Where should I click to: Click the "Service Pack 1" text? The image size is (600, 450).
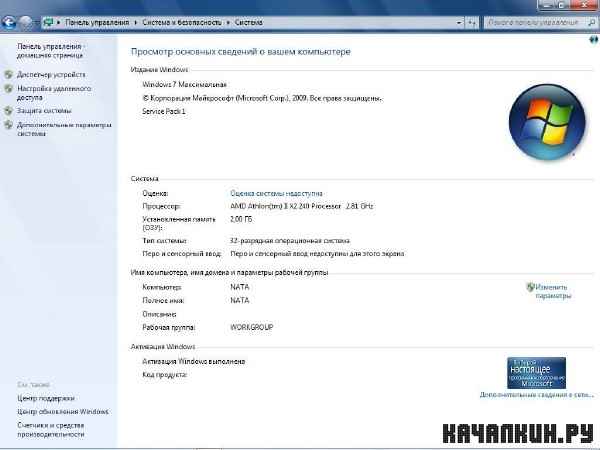pyautogui.click(x=164, y=111)
